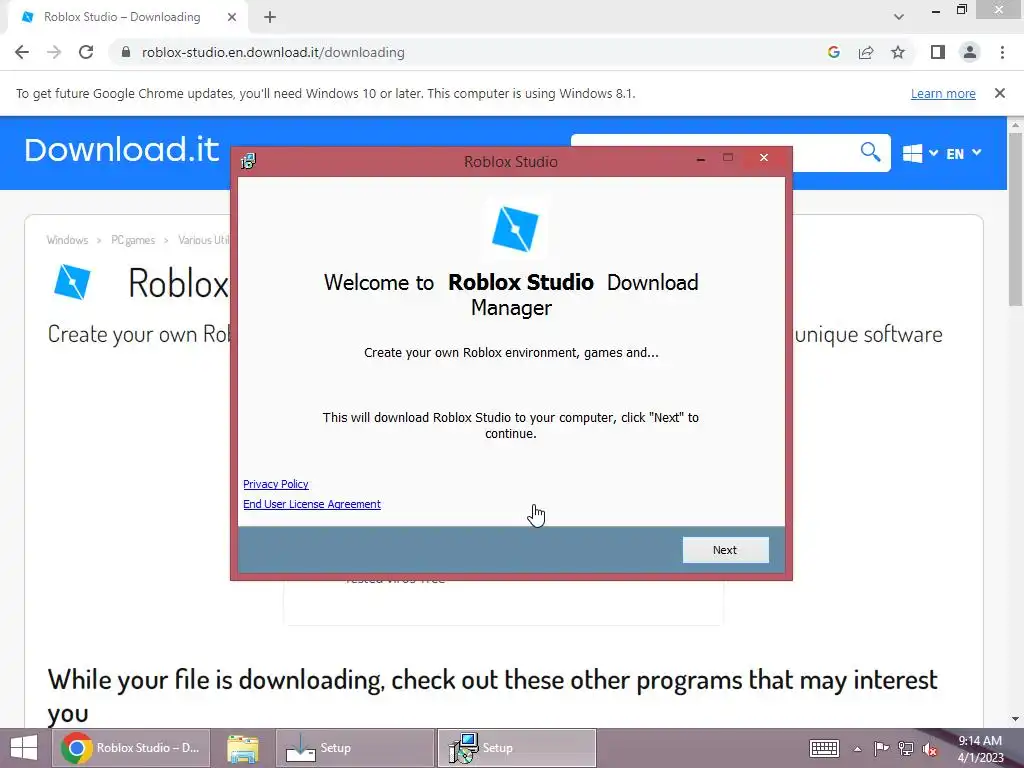Screen dimensions: 1024x768
Task: Open the Chrome tab search chevron
Action: (x=899, y=17)
